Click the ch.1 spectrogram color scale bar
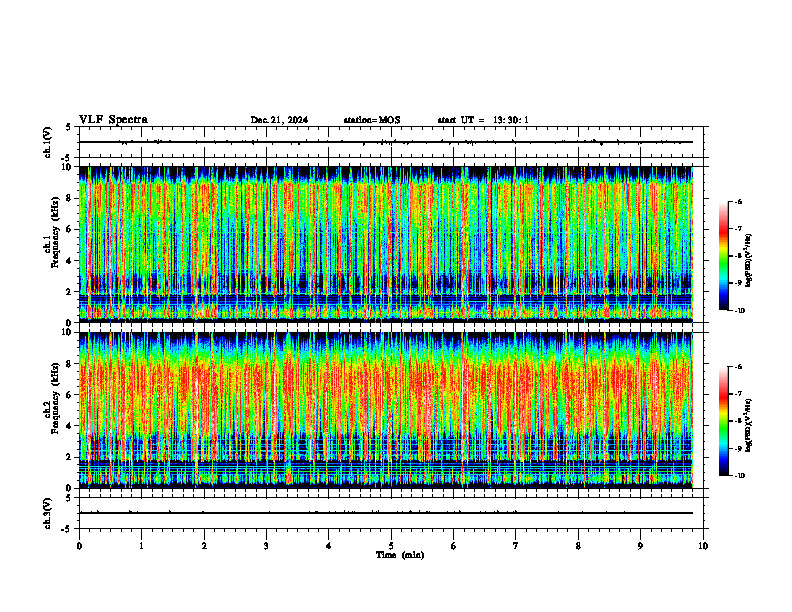 [724, 256]
